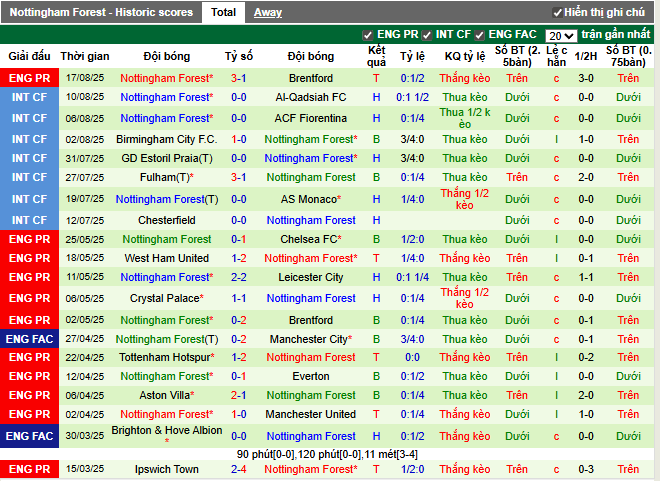Uncheck the ENG FAC league filter

479,35
